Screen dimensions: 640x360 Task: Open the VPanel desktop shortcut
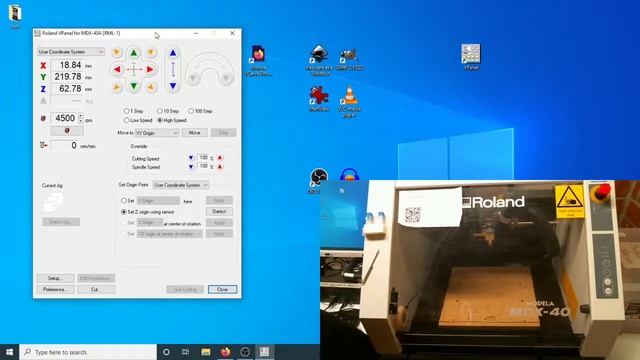[471, 57]
